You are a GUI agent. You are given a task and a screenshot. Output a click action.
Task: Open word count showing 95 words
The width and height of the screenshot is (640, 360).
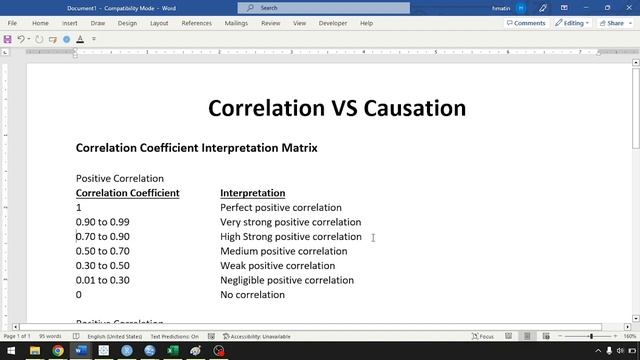click(50, 336)
